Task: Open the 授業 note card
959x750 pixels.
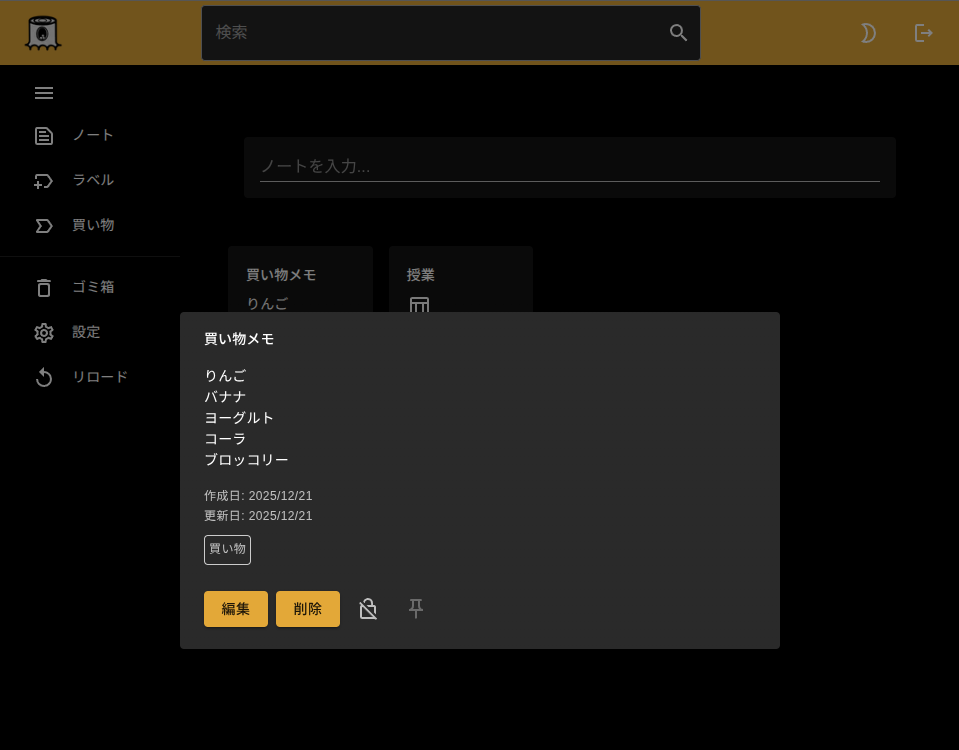Action: pos(461,280)
